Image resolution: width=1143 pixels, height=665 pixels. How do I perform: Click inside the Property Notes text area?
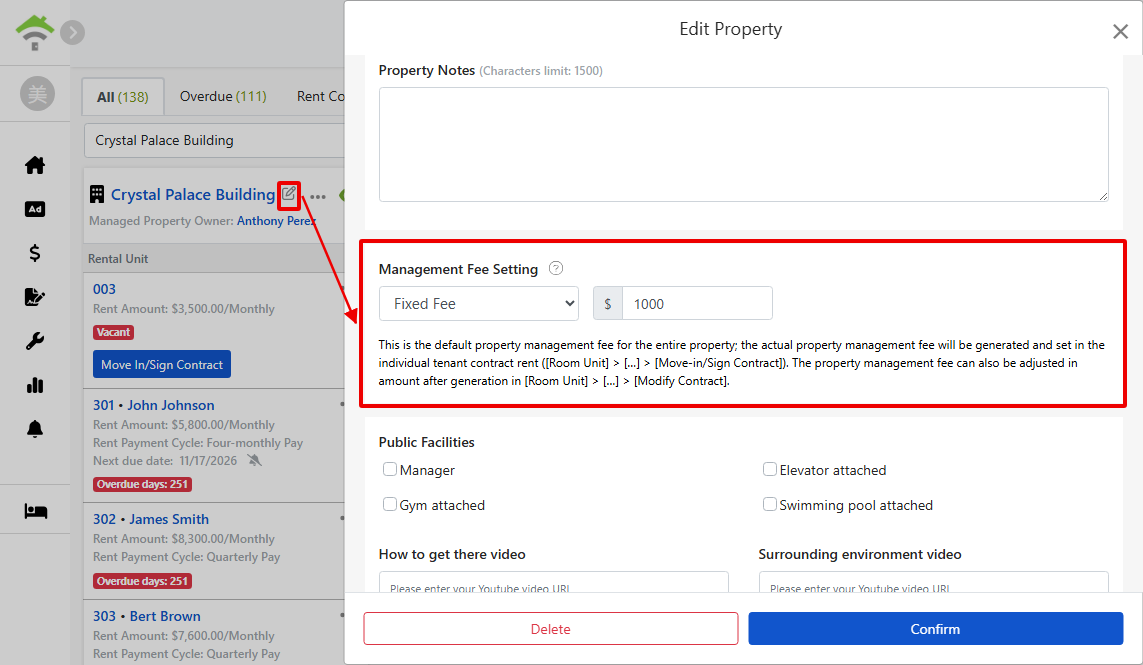coord(744,144)
